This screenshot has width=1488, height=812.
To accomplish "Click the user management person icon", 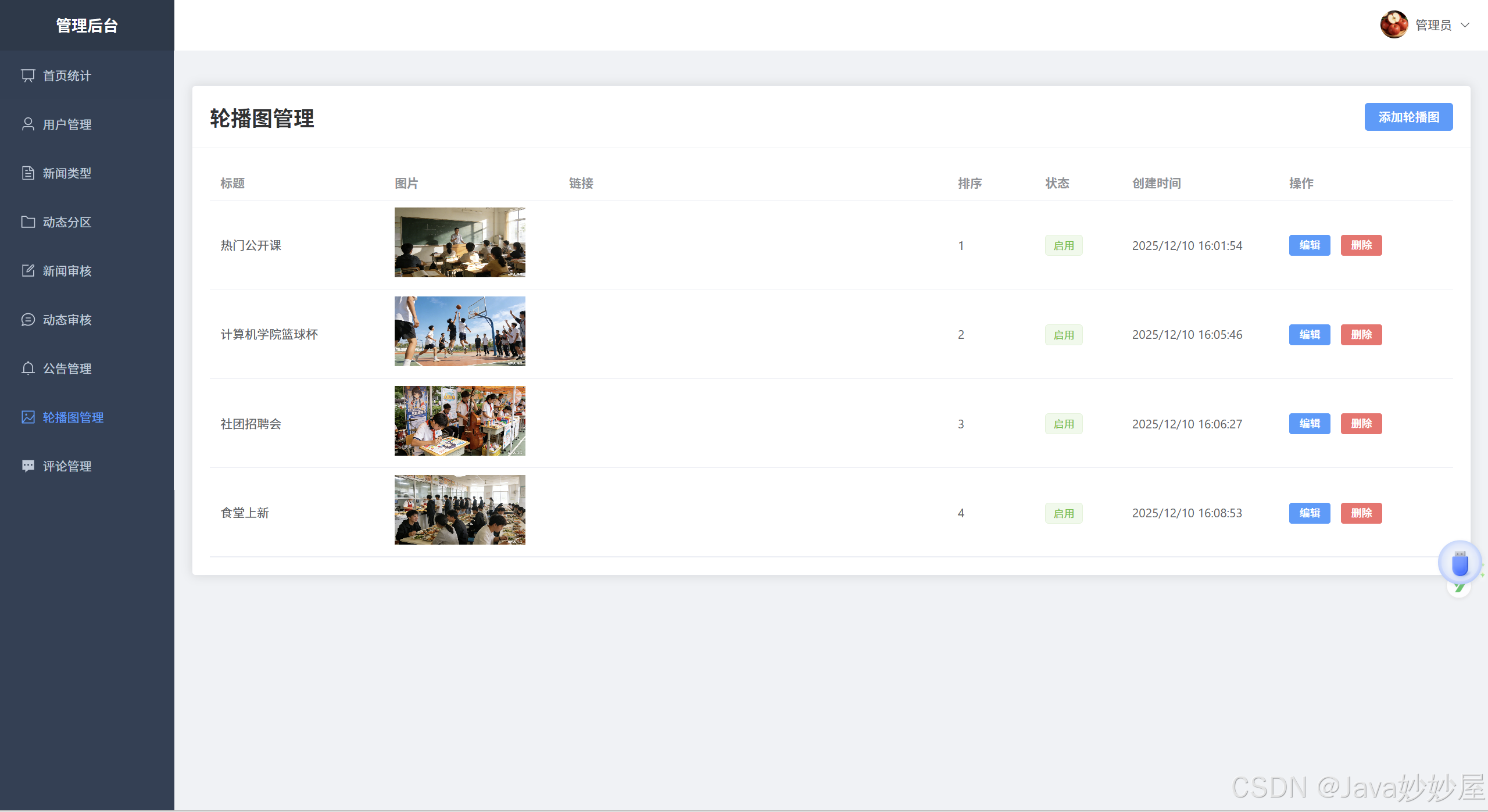I will point(28,124).
